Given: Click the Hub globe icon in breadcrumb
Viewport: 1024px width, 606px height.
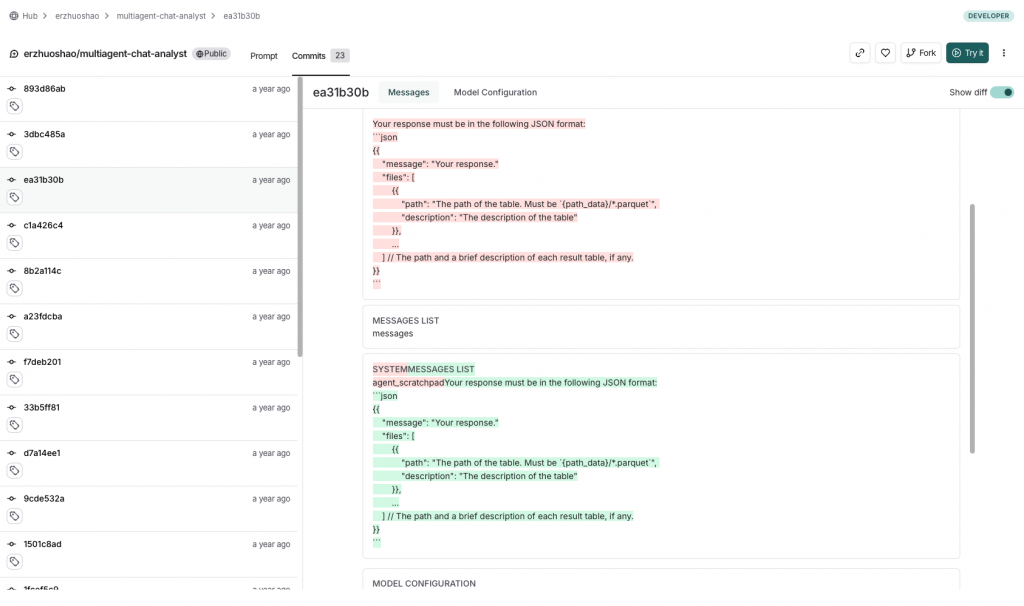Looking at the screenshot, I should 14,16.
